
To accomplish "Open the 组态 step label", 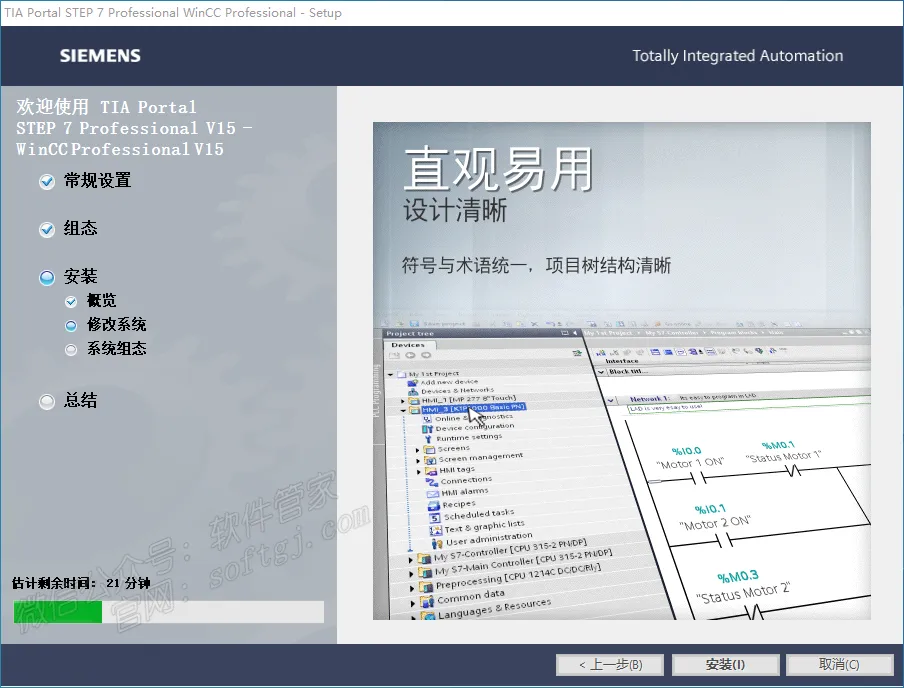I will click(x=80, y=228).
